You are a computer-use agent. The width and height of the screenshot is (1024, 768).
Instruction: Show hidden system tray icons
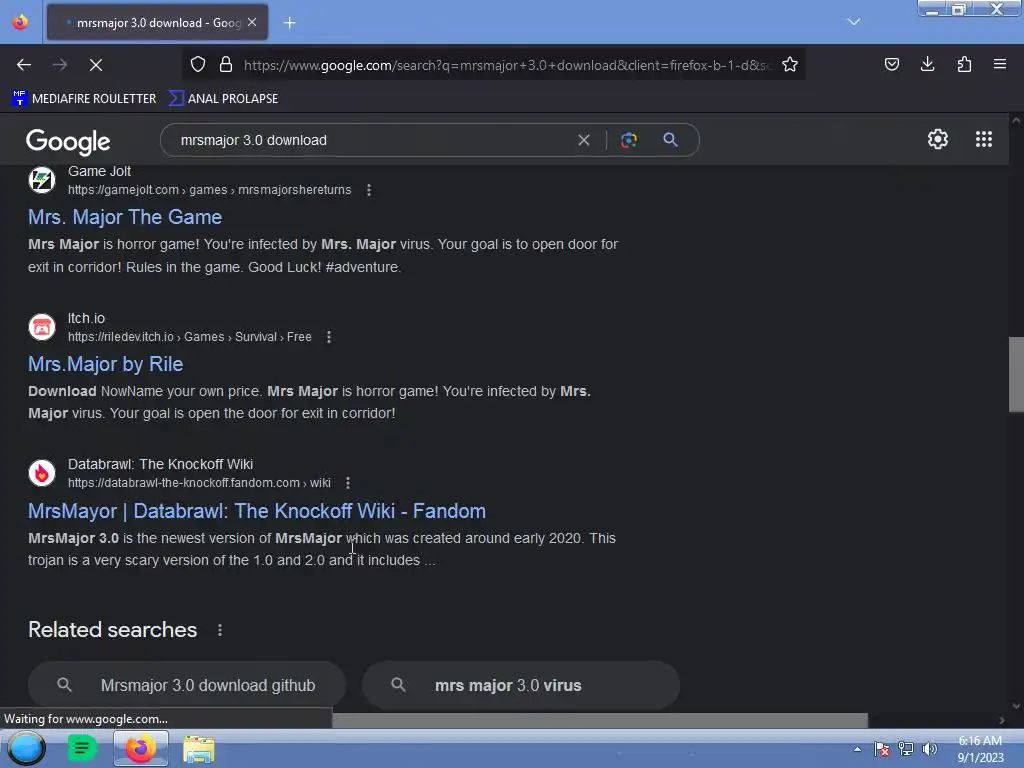(857, 750)
